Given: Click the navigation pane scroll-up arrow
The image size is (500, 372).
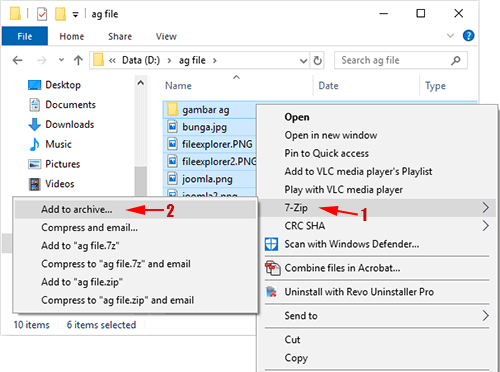Looking at the screenshot, I should pyautogui.click(x=141, y=83).
